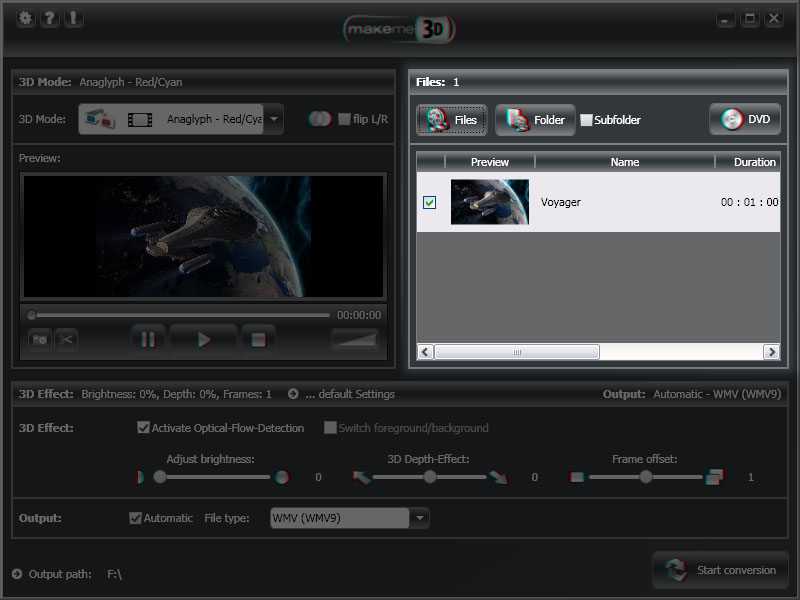
Task: Click the makeme 3D logo
Action: click(x=399, y=29)
